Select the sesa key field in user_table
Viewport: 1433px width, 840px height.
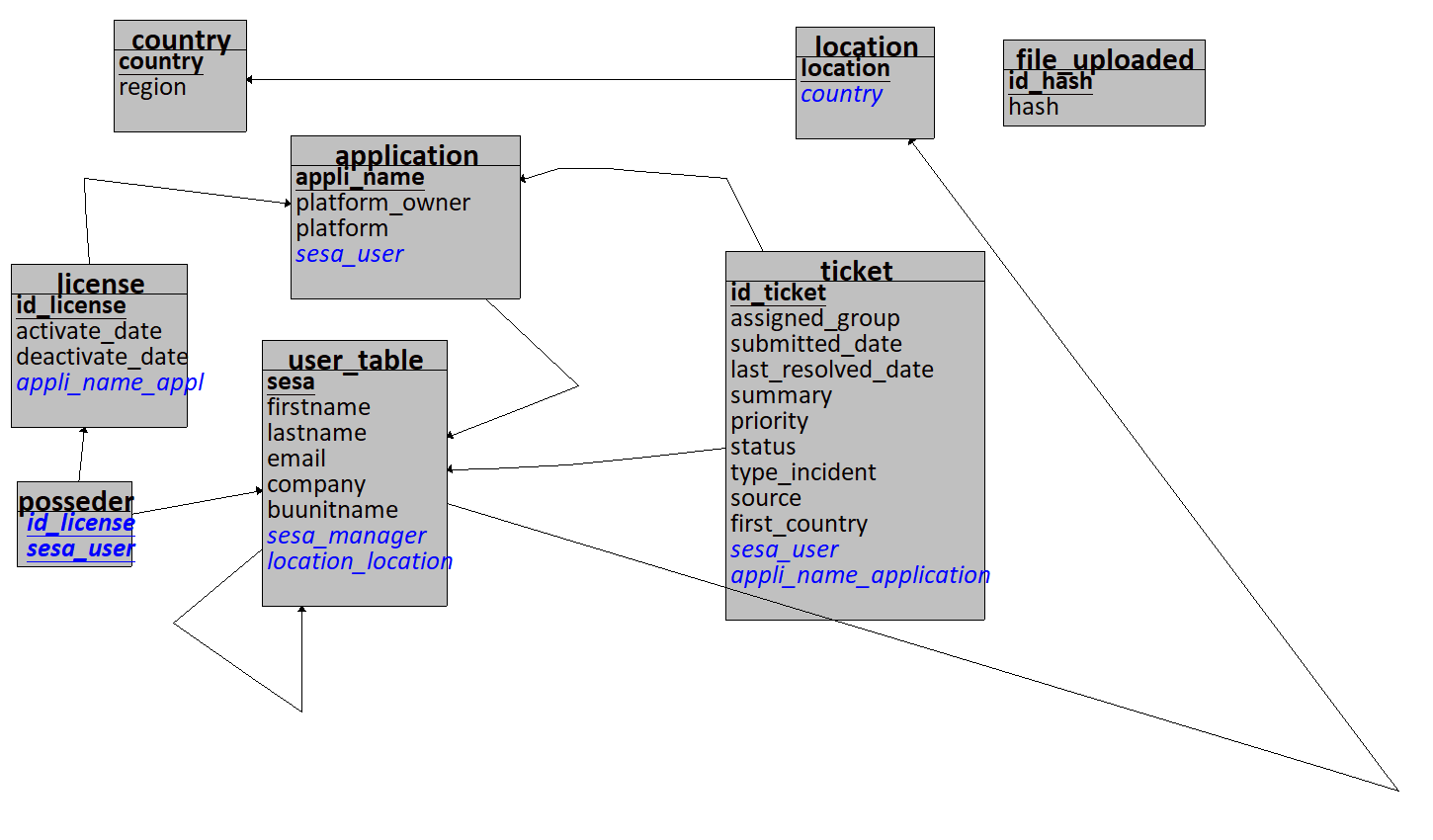291,382
